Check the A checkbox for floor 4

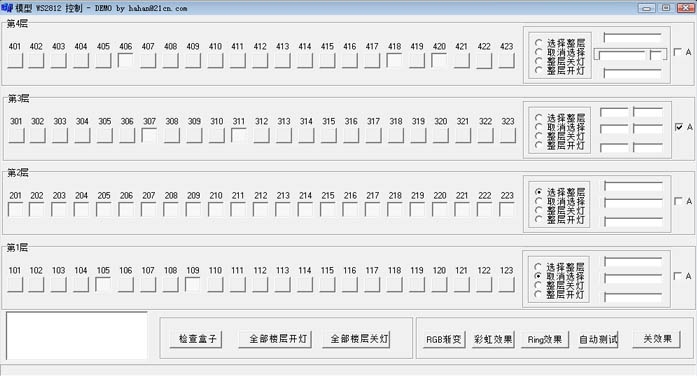[x=678, y=52]
